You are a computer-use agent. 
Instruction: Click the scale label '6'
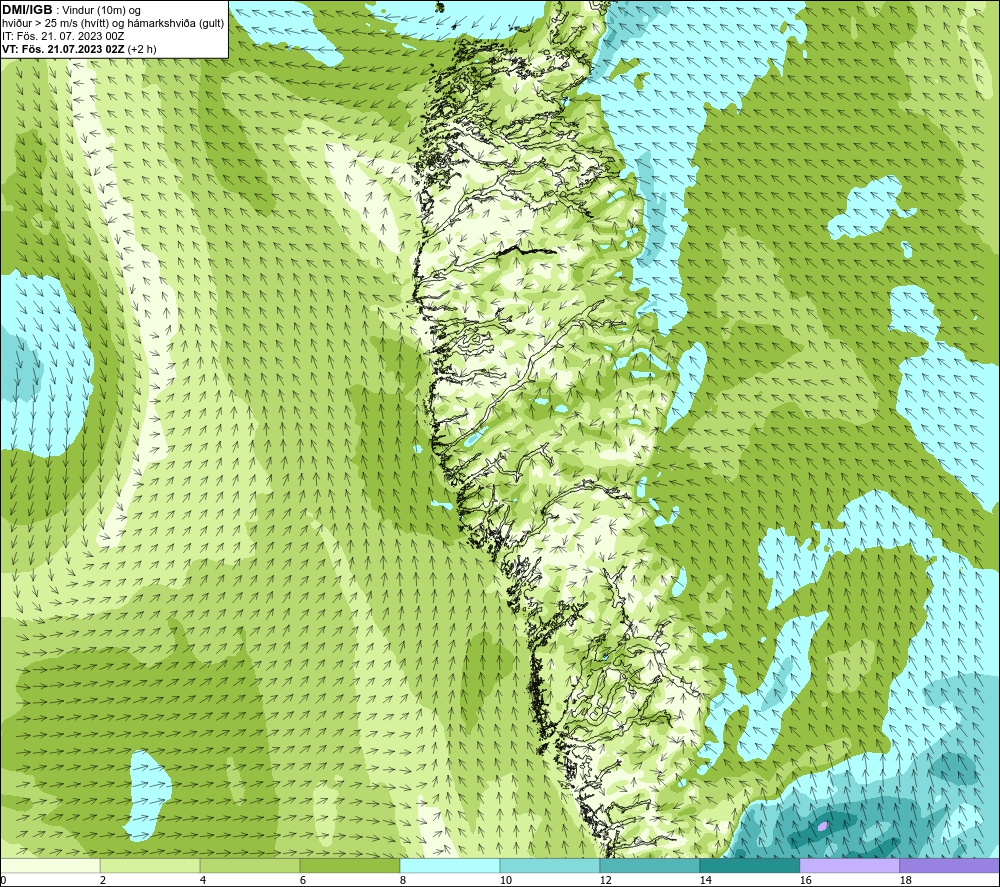tap(302, 881)
